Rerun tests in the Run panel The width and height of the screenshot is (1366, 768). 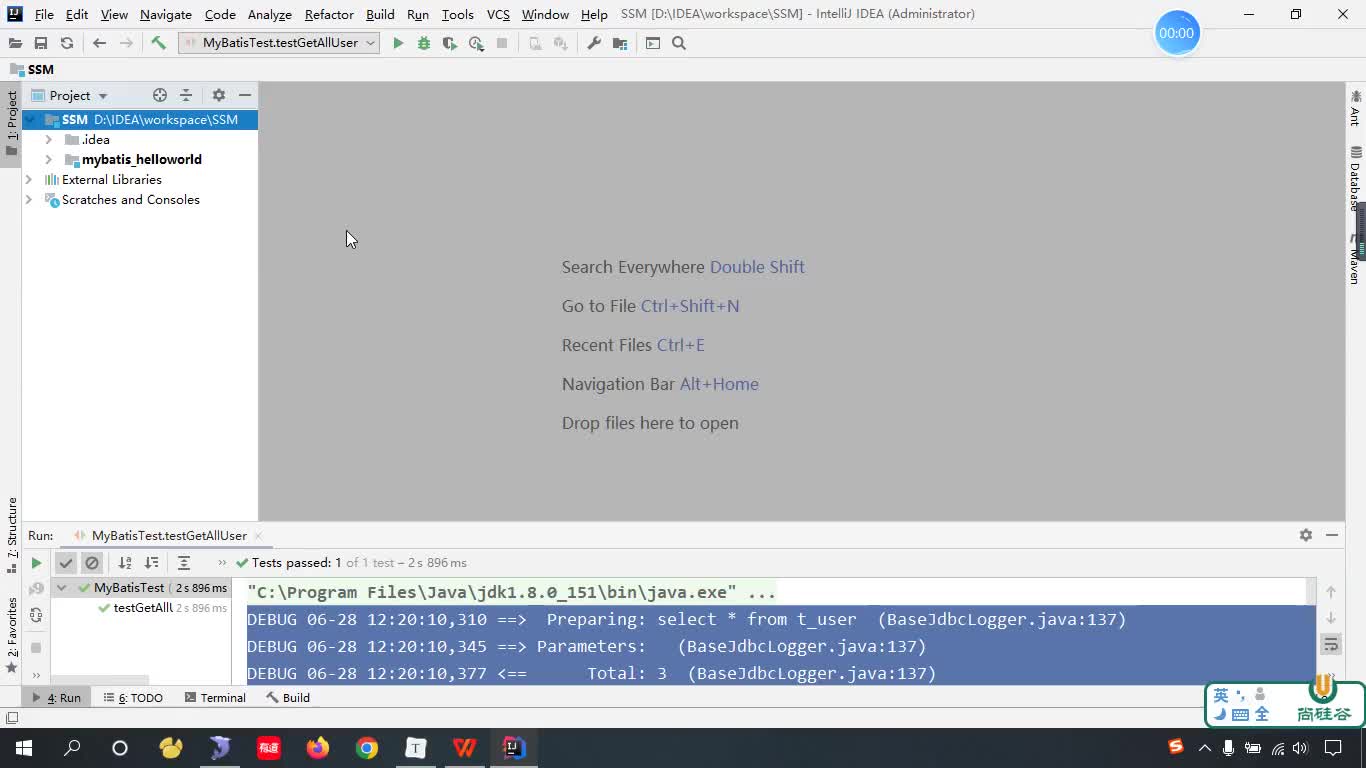[36, 563]
